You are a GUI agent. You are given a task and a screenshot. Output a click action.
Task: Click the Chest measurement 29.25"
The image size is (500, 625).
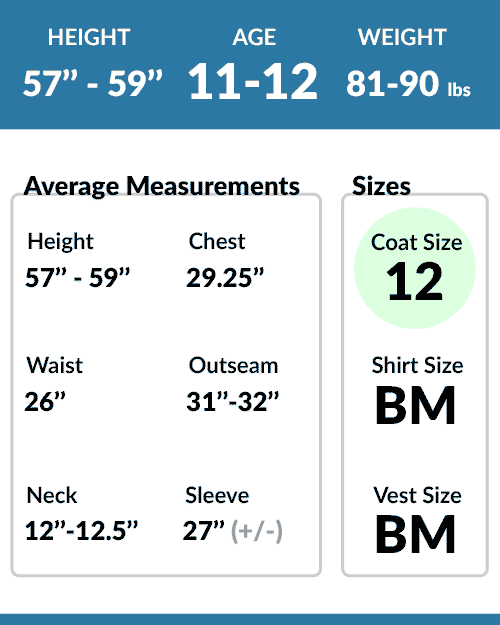pos(225,277)
